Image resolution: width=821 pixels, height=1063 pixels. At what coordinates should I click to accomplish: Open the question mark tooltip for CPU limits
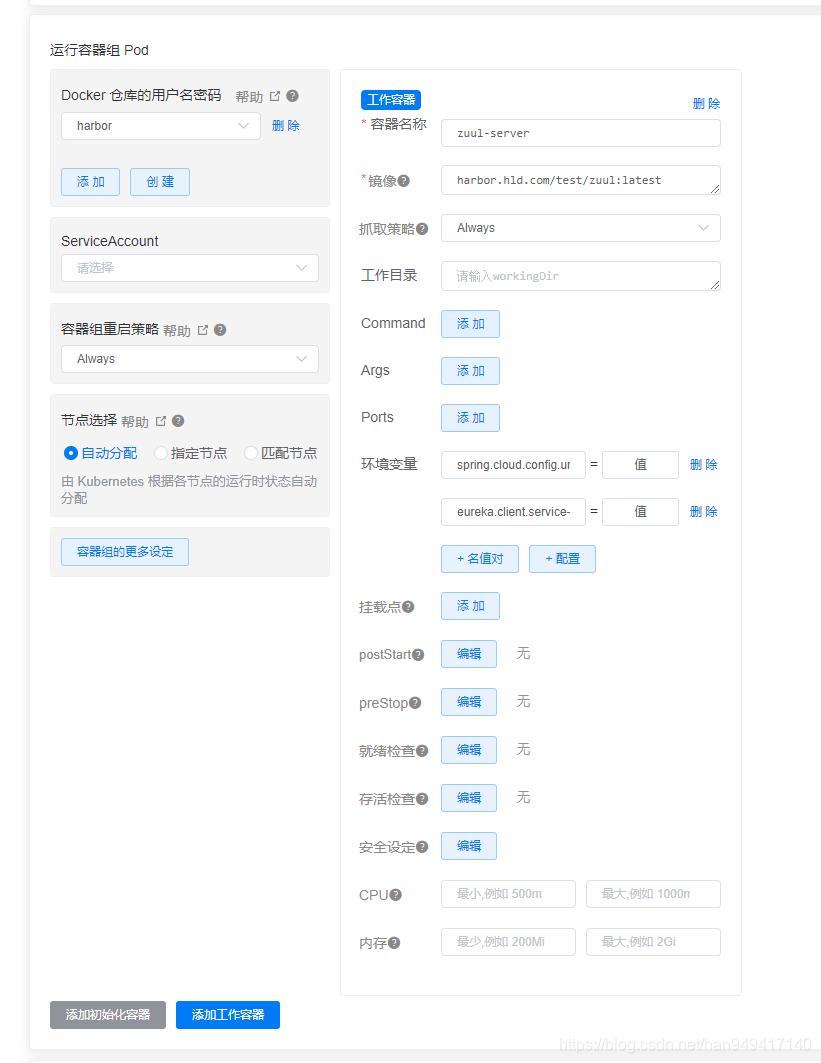point(395,895)
